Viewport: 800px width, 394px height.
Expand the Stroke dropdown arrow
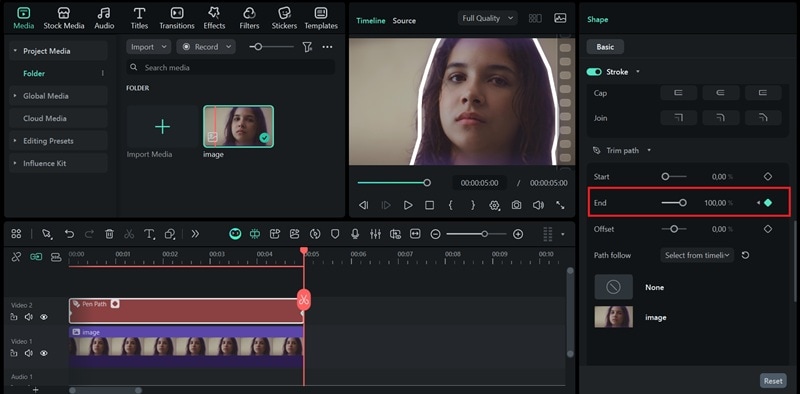coord(638,72)
